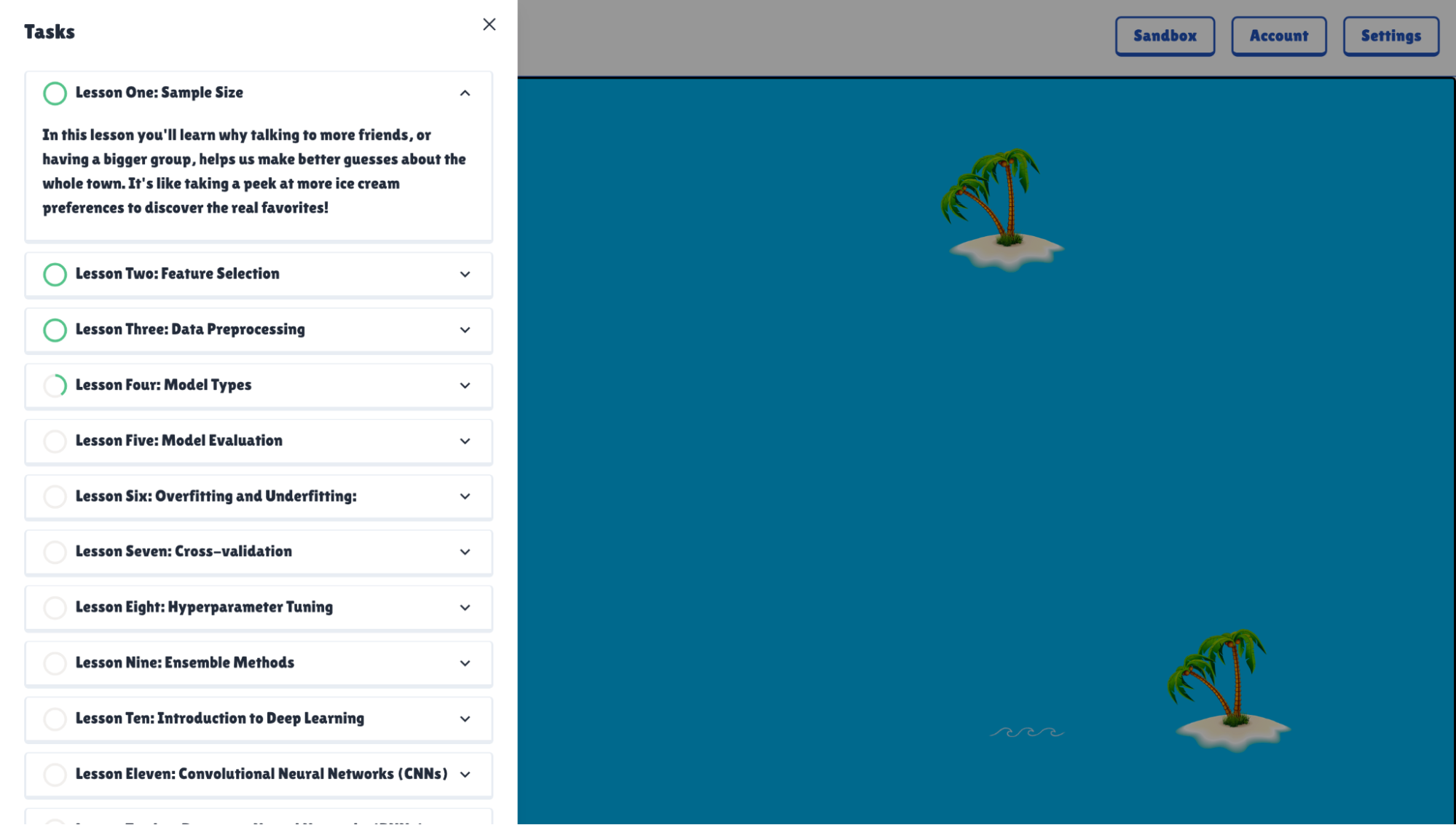Click Lesson Four partial progress circle
This screenshot has width=1456, height=825.
(55, 386)
